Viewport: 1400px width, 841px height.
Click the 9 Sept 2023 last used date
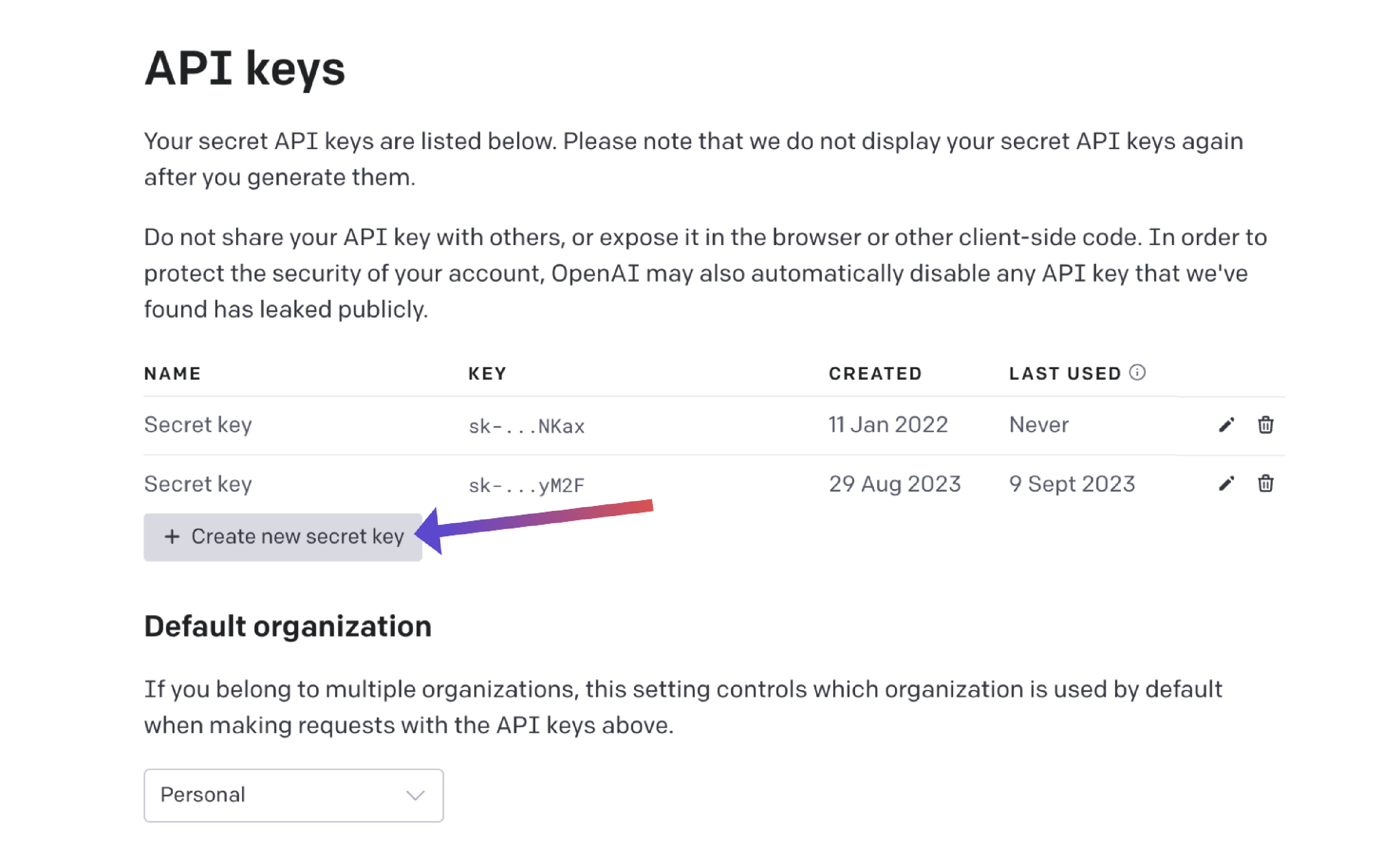[x=1071, y=483]
